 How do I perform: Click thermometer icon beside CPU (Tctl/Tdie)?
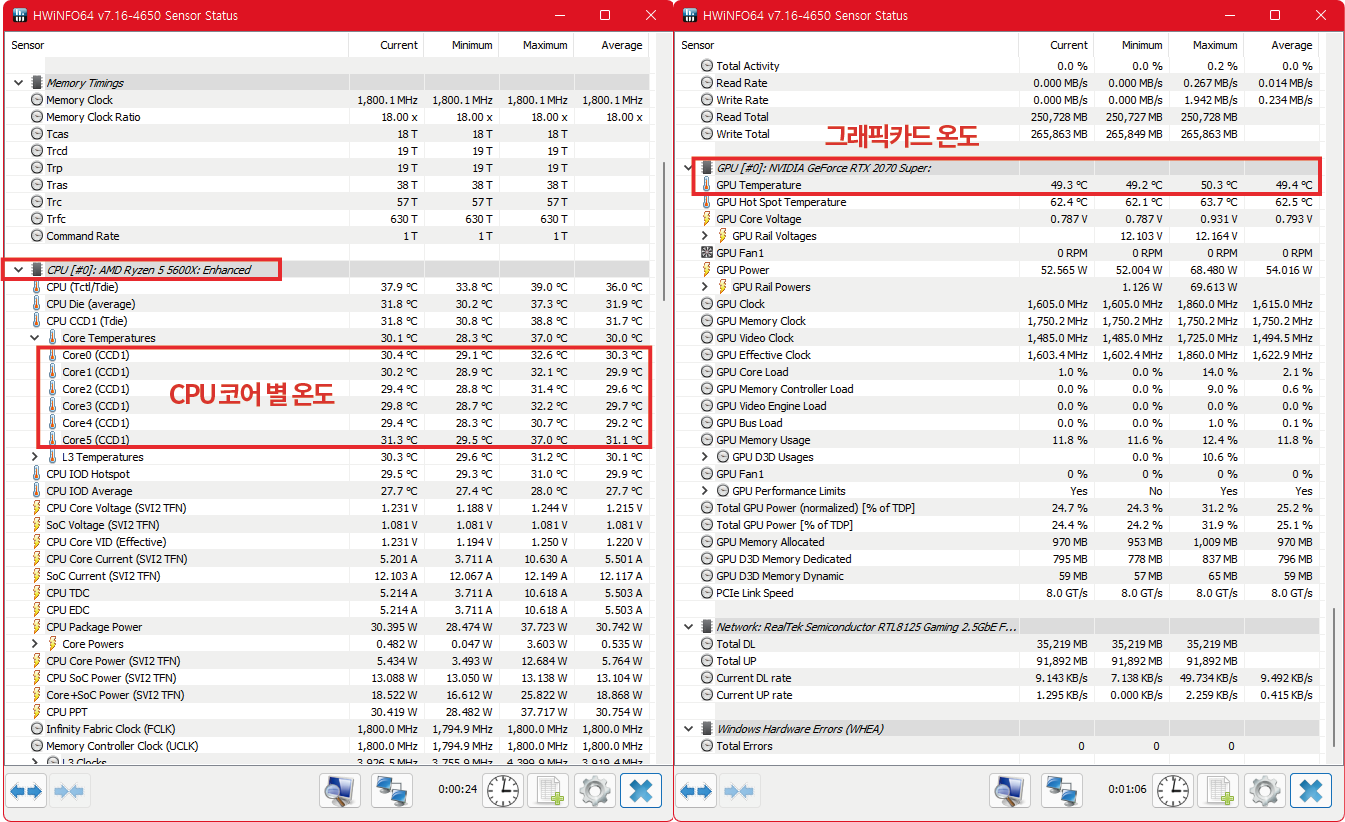tap(37, 287)
